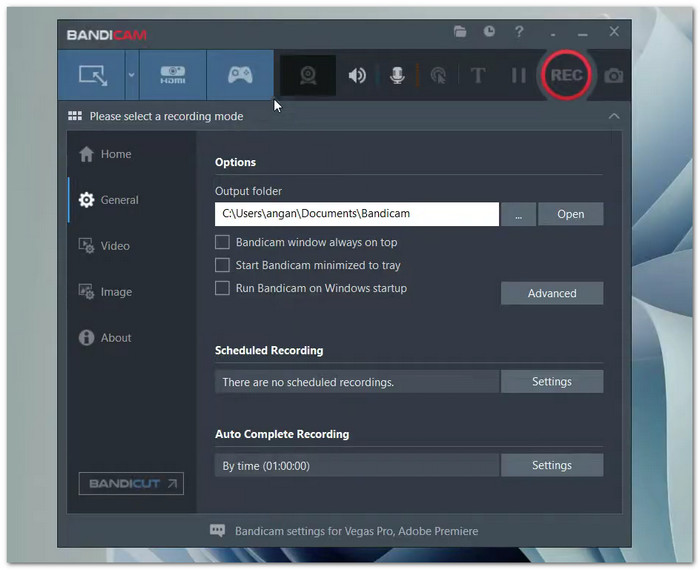Open the Advanced options button

(552, 293)
